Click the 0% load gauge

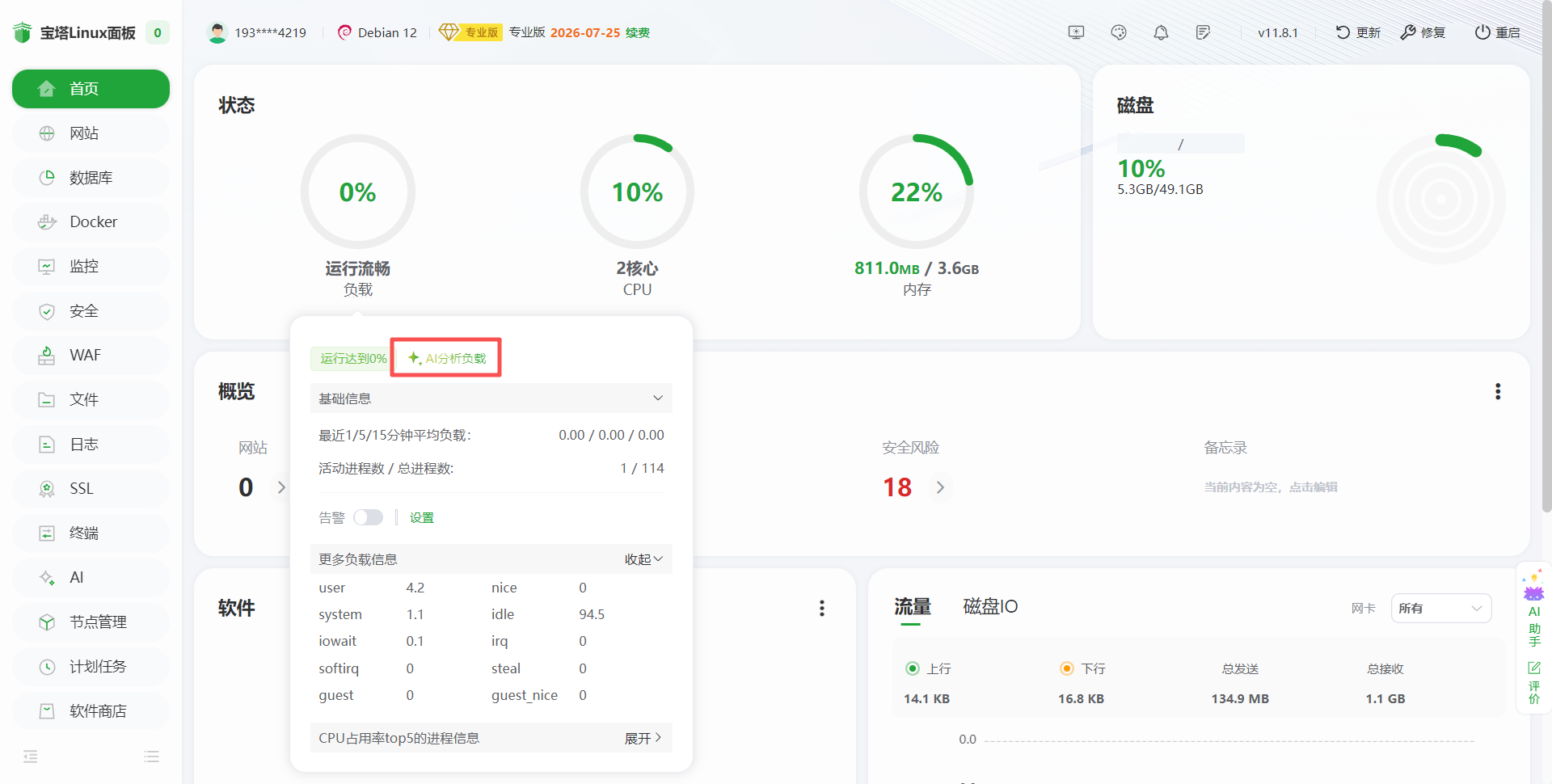pos(358,192)
